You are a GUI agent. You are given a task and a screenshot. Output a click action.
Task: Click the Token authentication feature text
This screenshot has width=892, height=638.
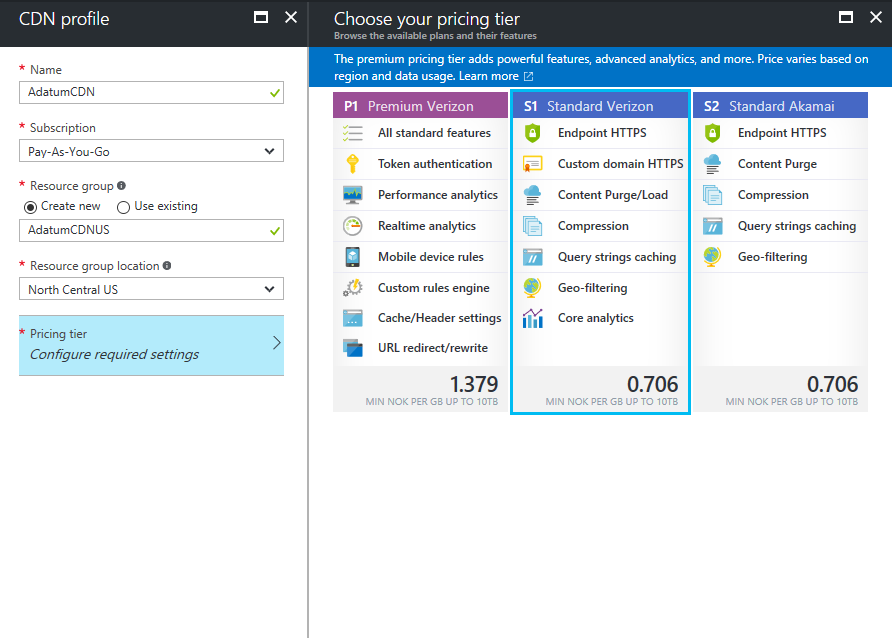tap(435, 164)
